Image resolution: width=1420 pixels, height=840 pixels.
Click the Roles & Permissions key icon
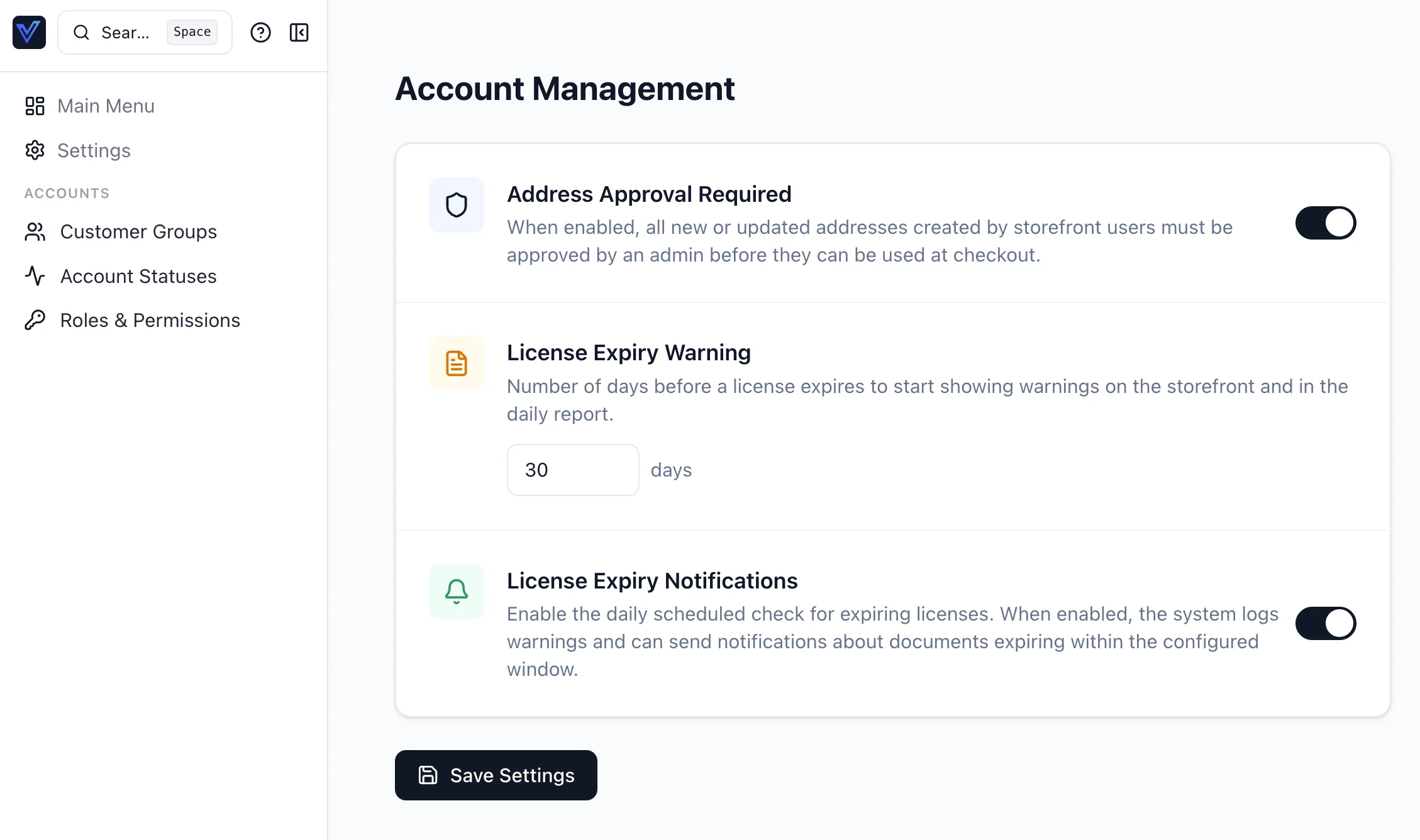click(35, 319)
